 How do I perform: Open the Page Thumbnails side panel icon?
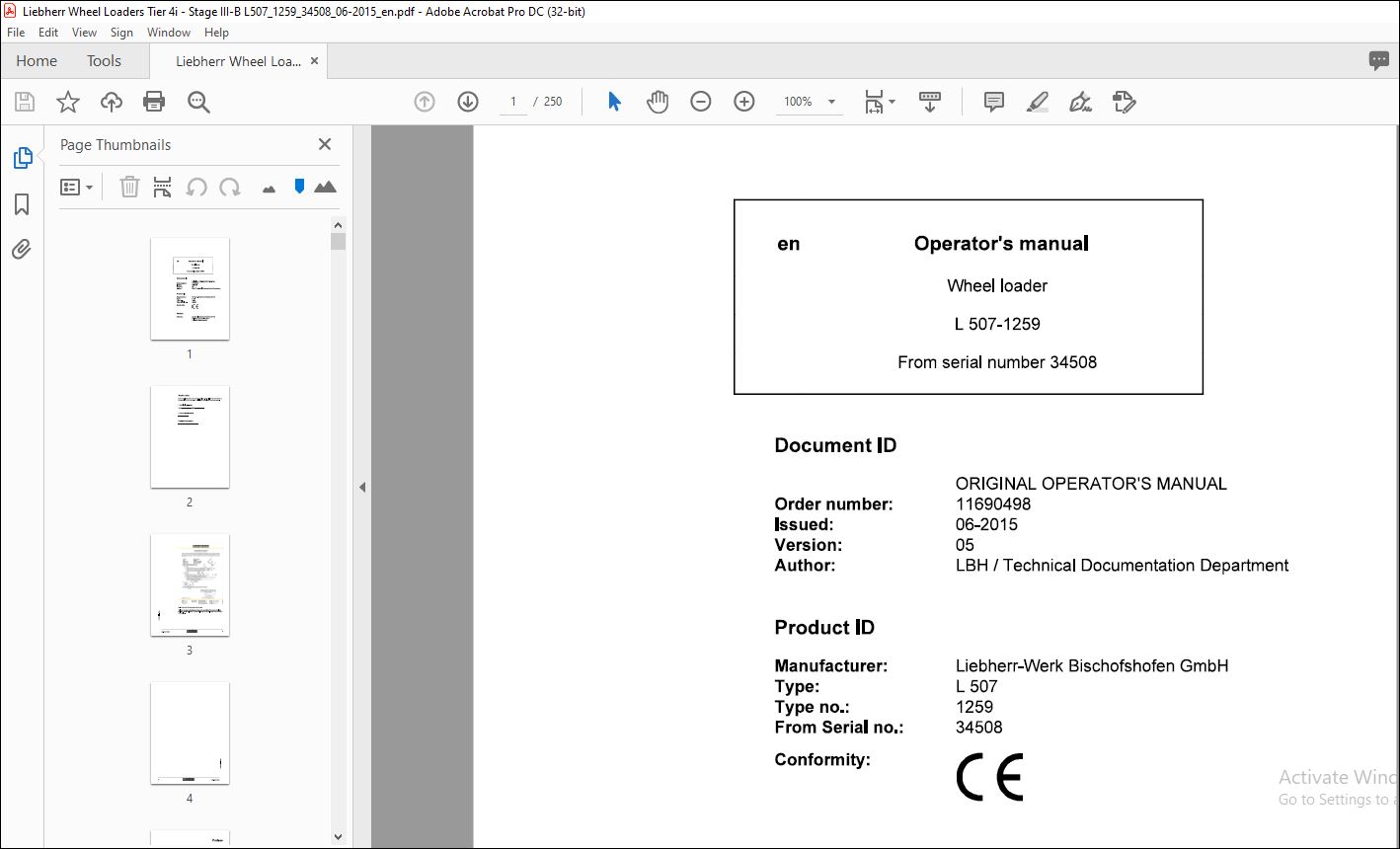point(22,158)
